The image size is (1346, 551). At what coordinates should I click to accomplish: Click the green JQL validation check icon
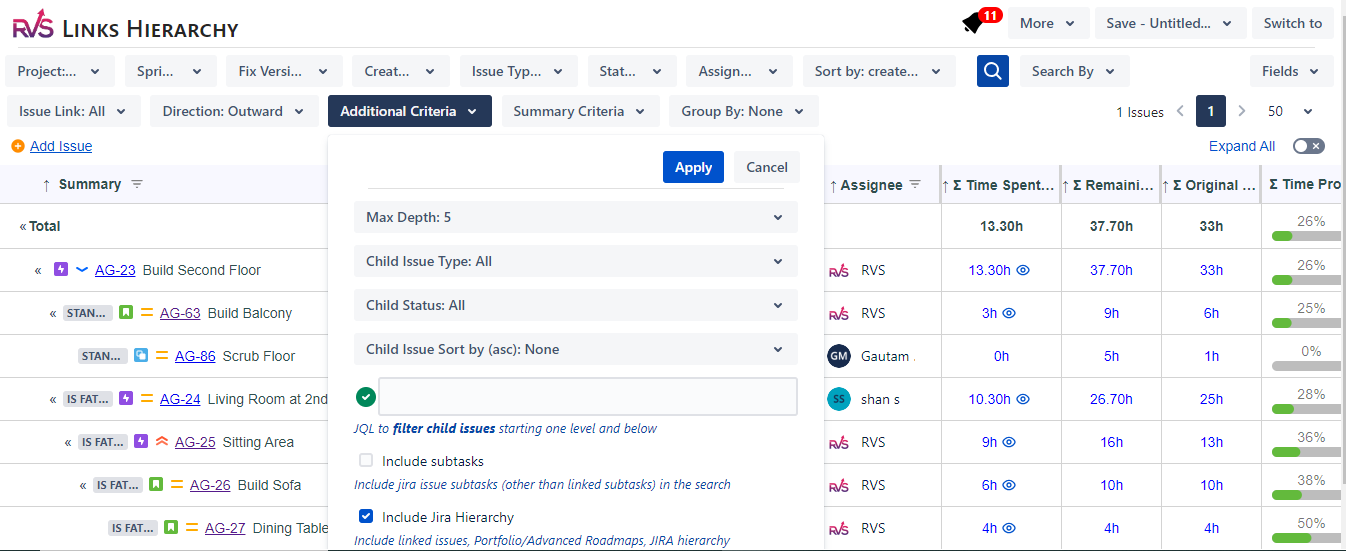(x=366, y=397)
